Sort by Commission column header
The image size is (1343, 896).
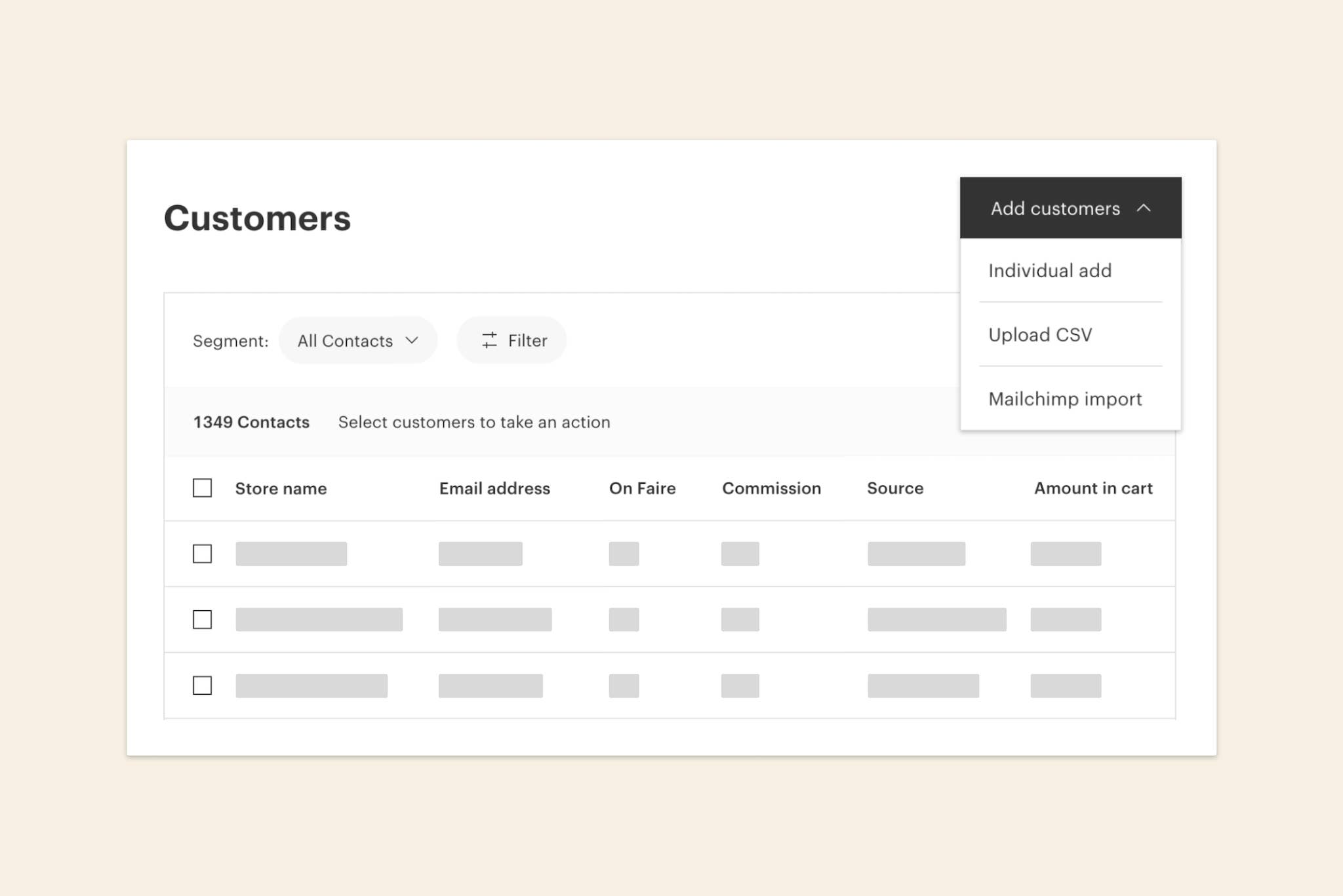tap(771, 488)
